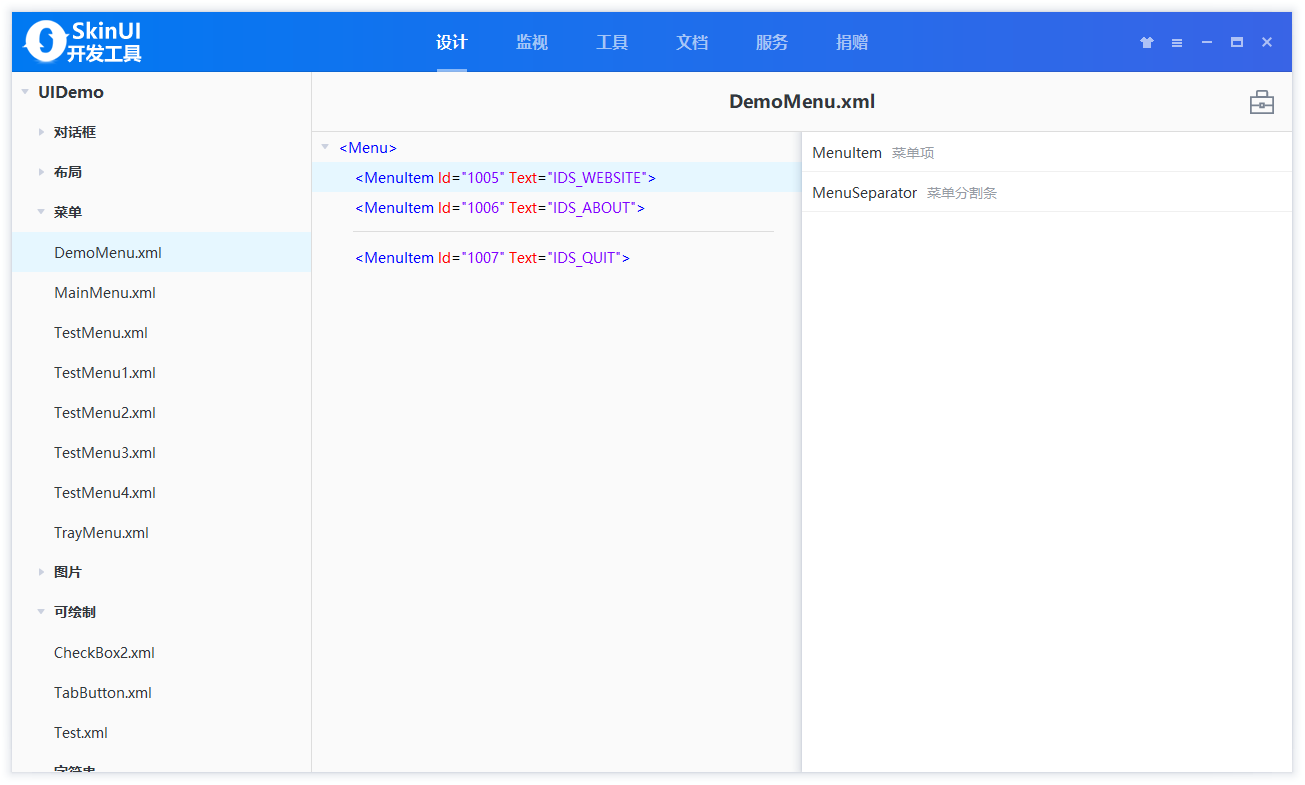The height and width of the screenshot is (785, 1305).
Task: Open the 捐赠 tab
Action: click(x=852, y=42)
